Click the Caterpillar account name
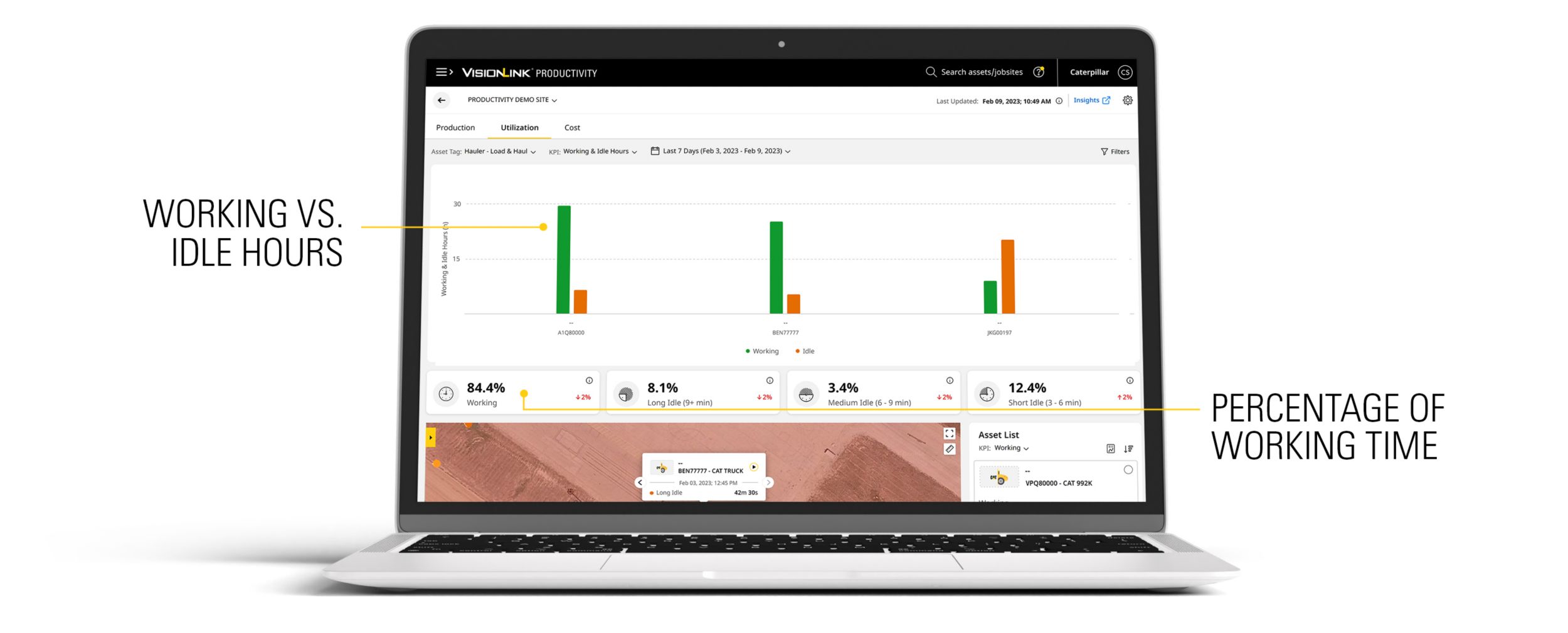Image resolution: width=1568 pixels, height=633 pixels. 1089,72
